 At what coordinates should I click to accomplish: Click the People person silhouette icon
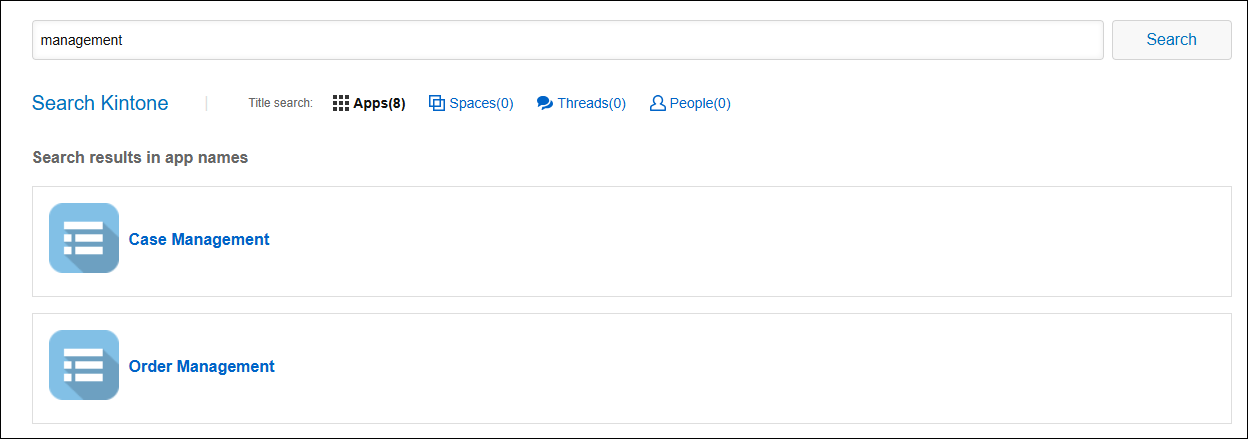click(657, 103)
